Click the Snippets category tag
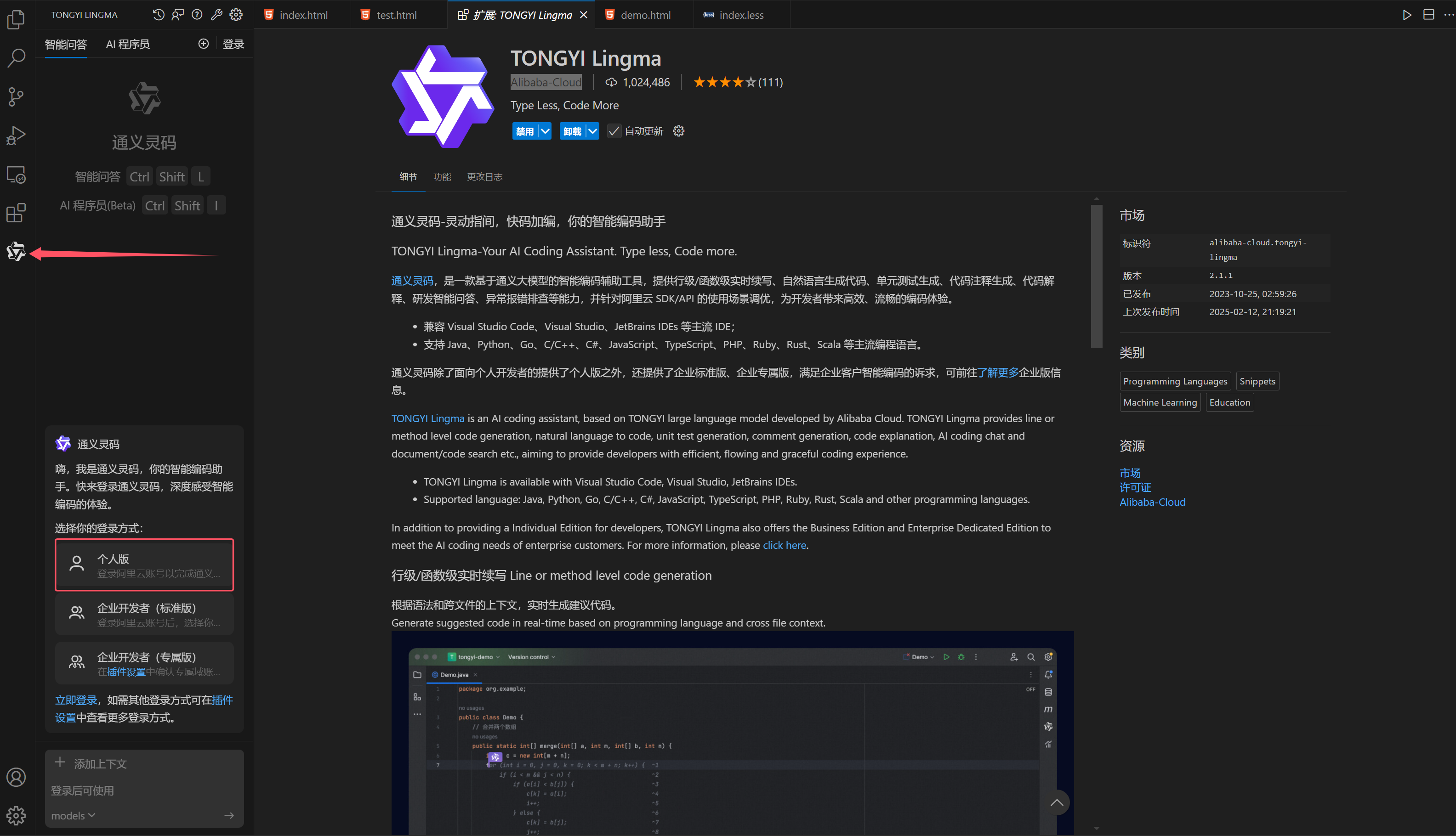 pos(1257,381)
